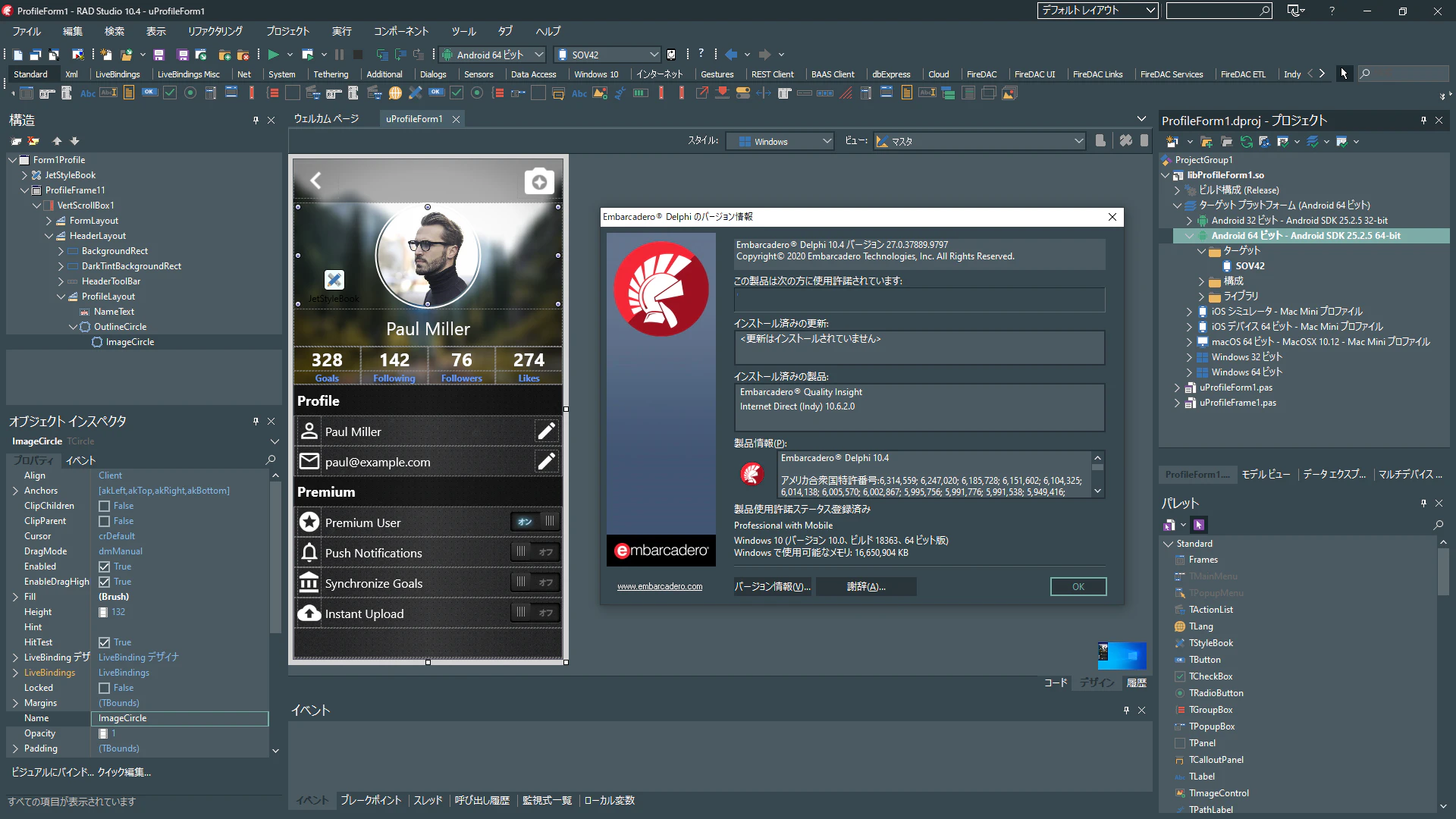Viewport: 1456px width, 819px height.
Task: Expand Windows 32-bit platform node
Action: pos(1189,357)
